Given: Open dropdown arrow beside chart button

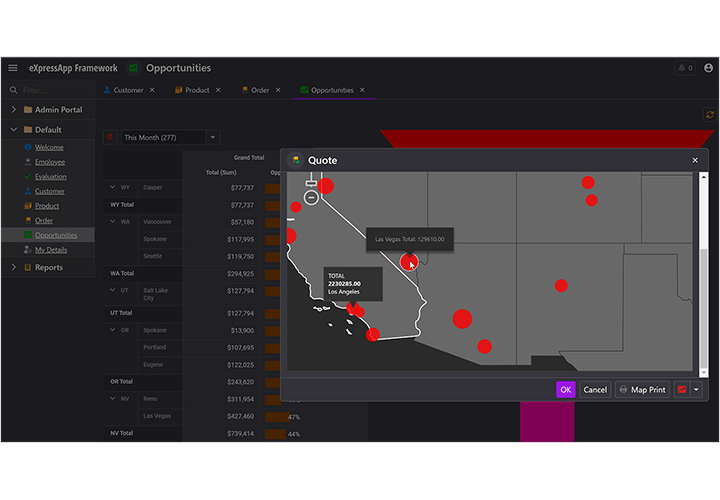Looking at the screenshot, I should (696, 390).
